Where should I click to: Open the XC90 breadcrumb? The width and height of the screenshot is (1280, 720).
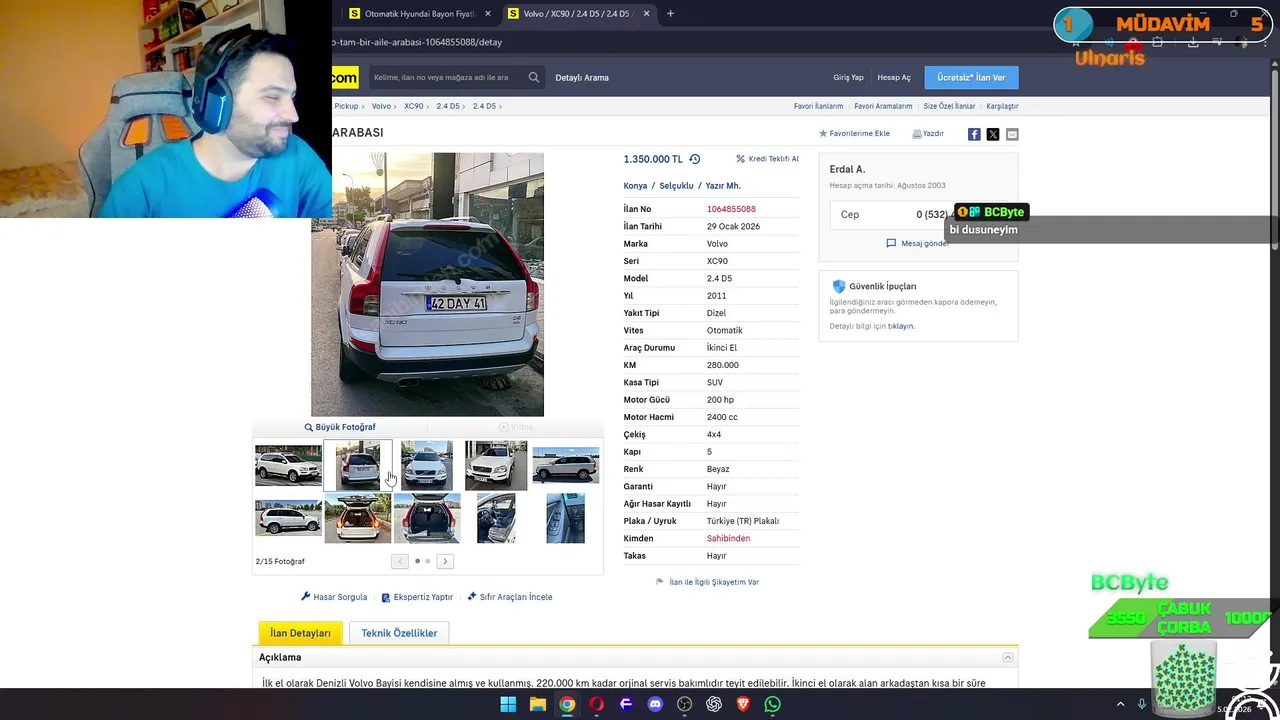tap(414, 106)
